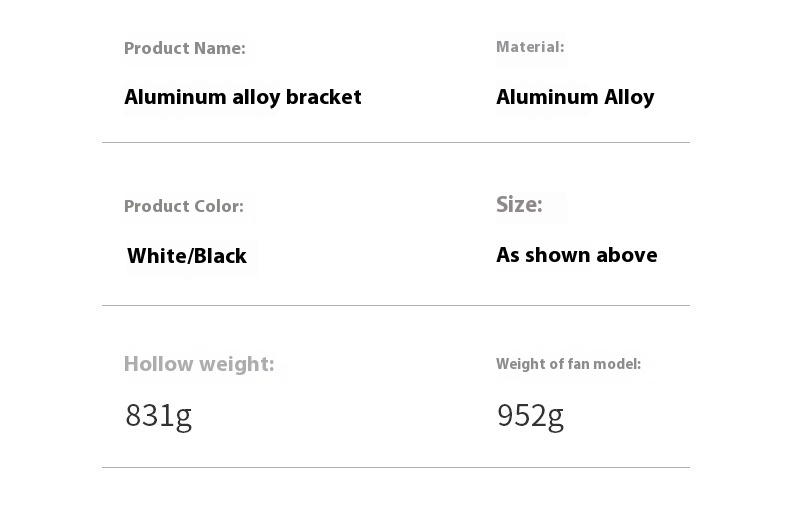The height and width of the screenshot is (506, 790).
Task: Click the divider line under the weight row
Action: 395,467
